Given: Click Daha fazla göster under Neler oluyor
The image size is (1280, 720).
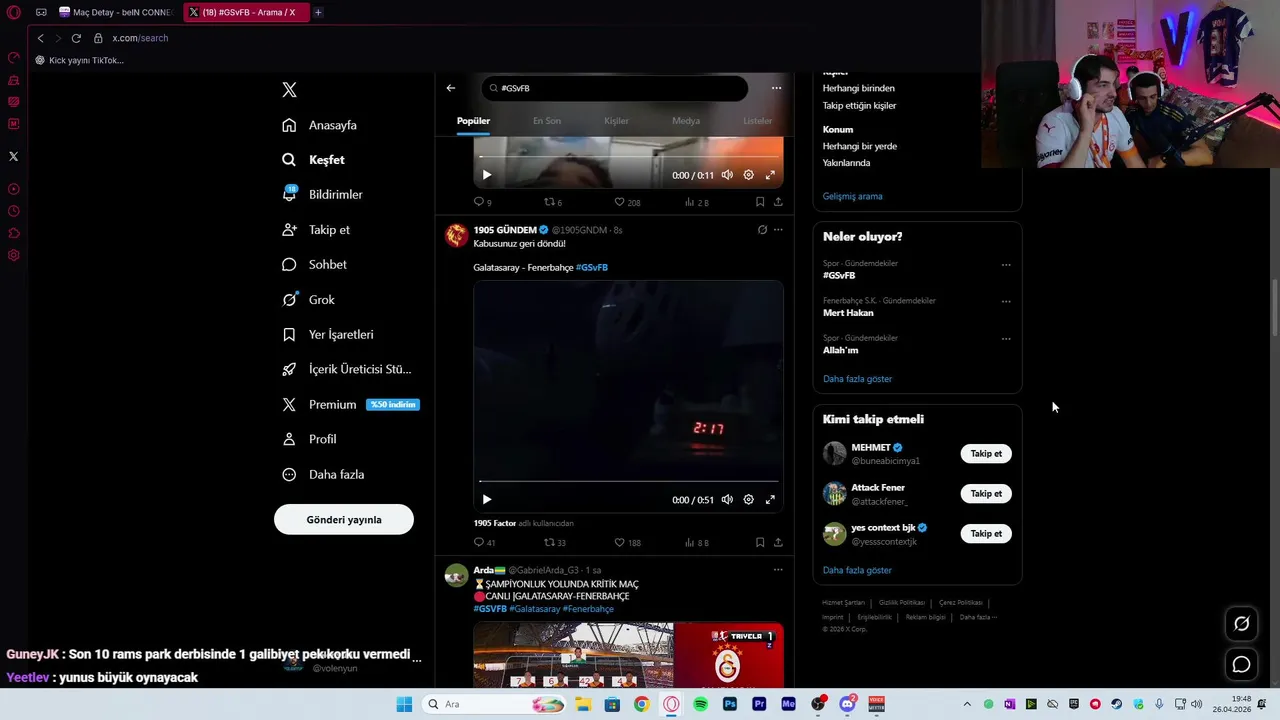Looking at the screenshot, I should tap(857, 379).
